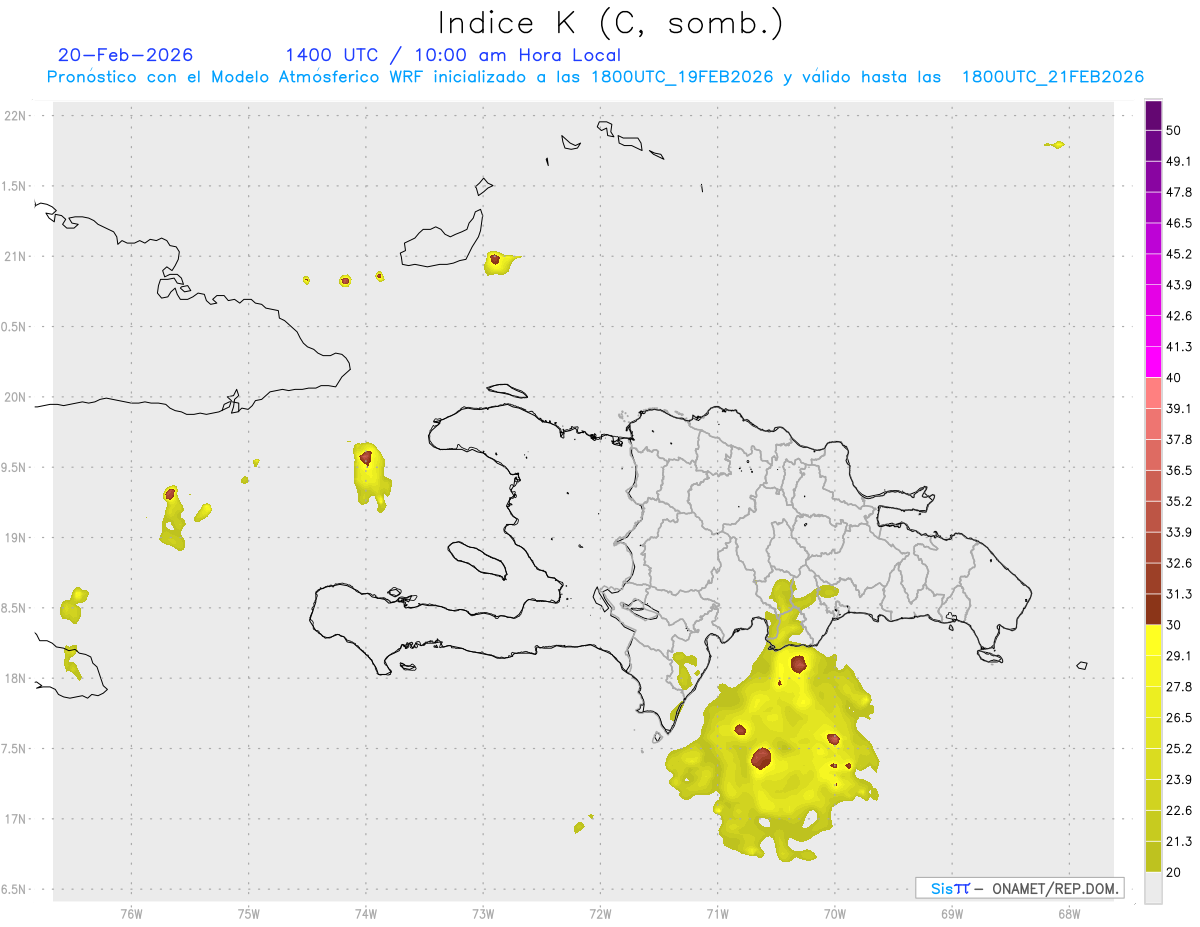This screenshot has height=927, width=1200.
Task: Click the colorbar value "27.8"
Action: coord(1178,687)
